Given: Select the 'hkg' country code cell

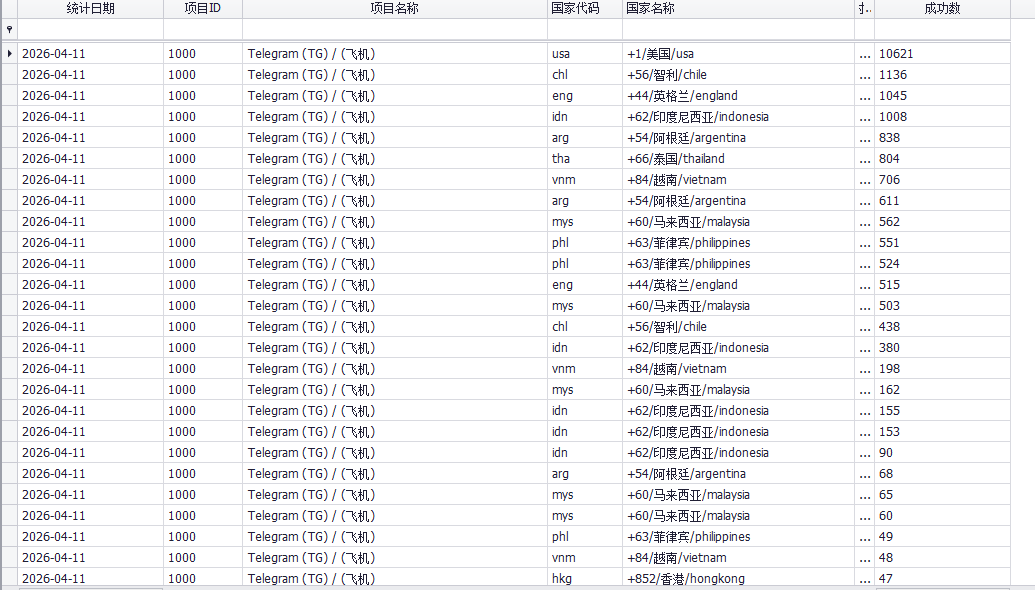Looking at the screenshot, I should pyautogui.click(x=585, y=578).
